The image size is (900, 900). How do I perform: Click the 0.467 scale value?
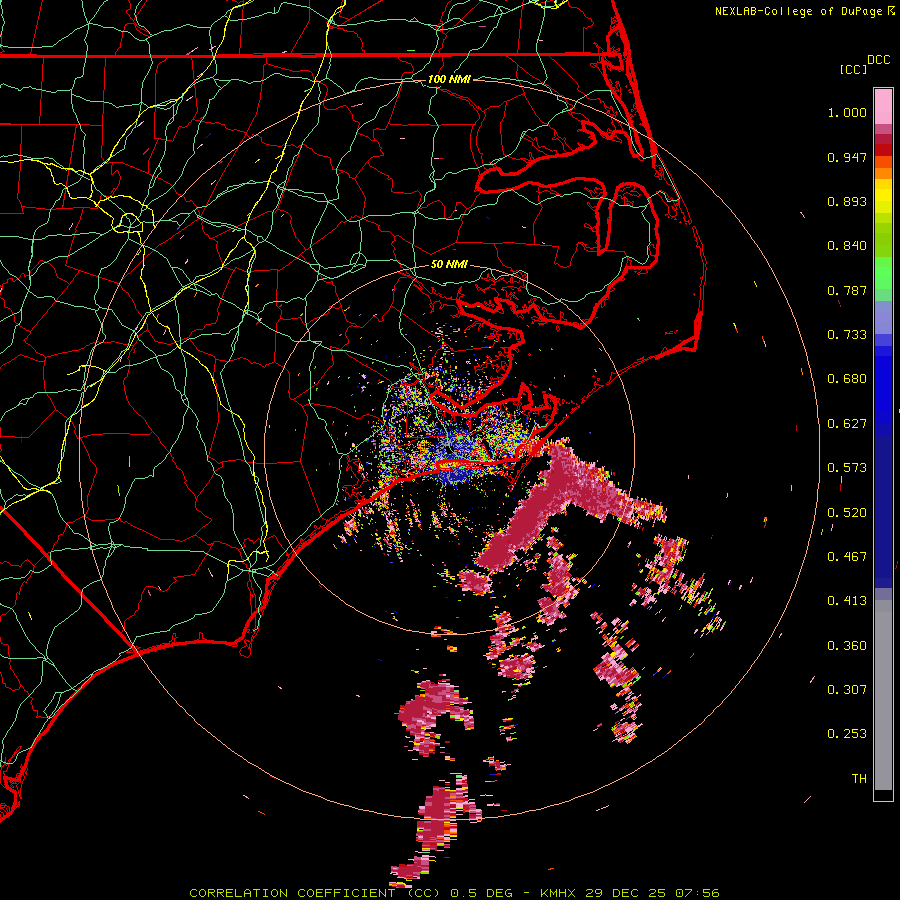click(847, 557)
